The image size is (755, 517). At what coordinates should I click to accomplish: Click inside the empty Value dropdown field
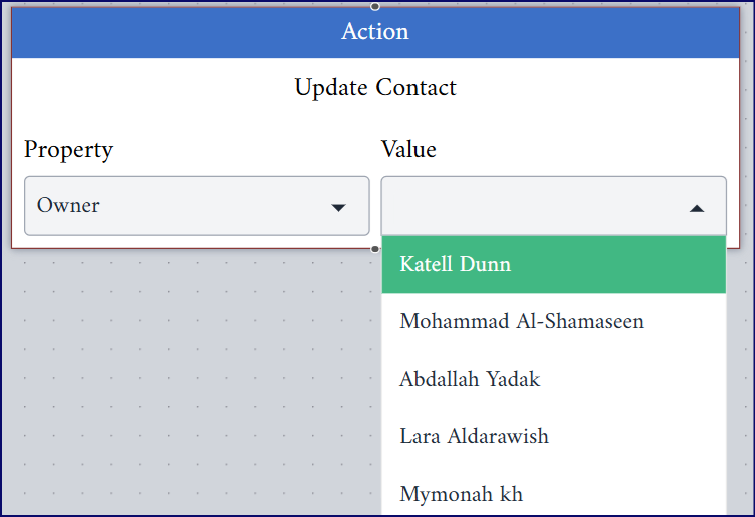(553, 206)
